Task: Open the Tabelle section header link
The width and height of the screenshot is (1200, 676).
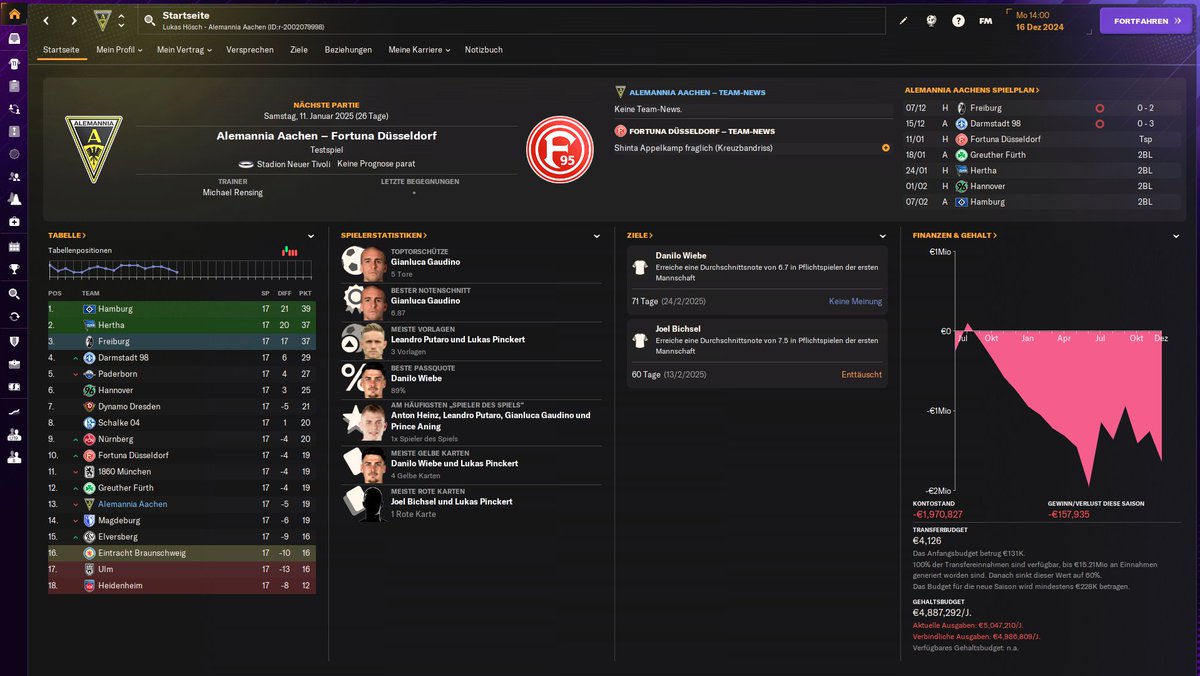Action: (67, 235)
